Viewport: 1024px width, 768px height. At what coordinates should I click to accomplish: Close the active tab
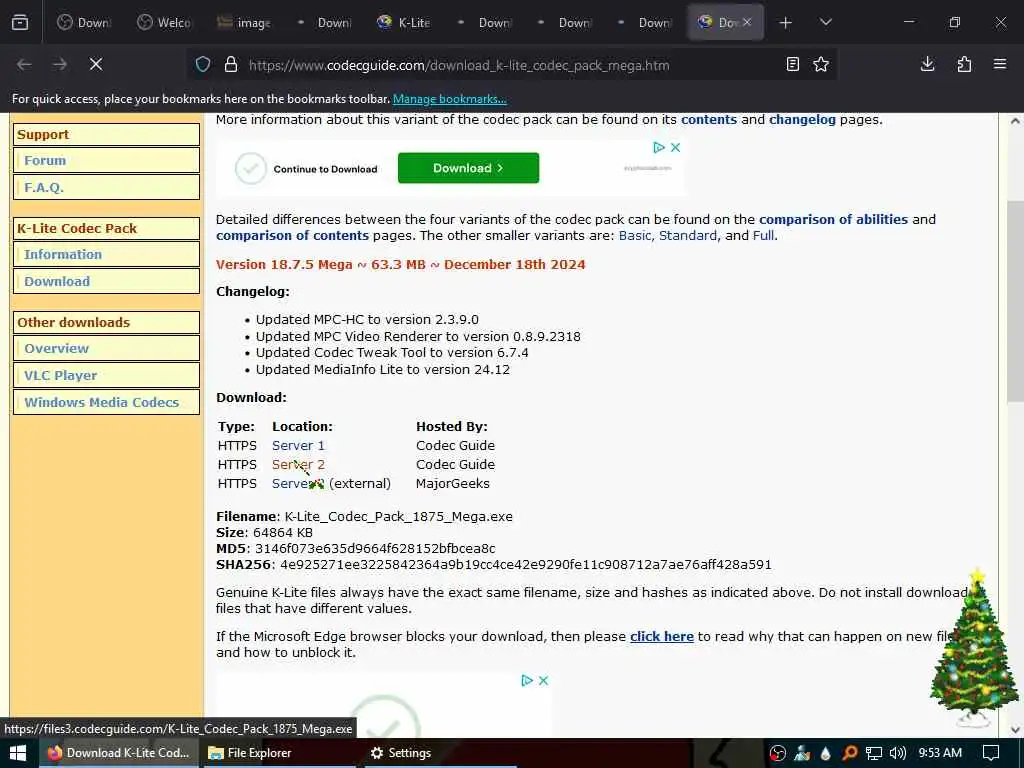(747, 22)
